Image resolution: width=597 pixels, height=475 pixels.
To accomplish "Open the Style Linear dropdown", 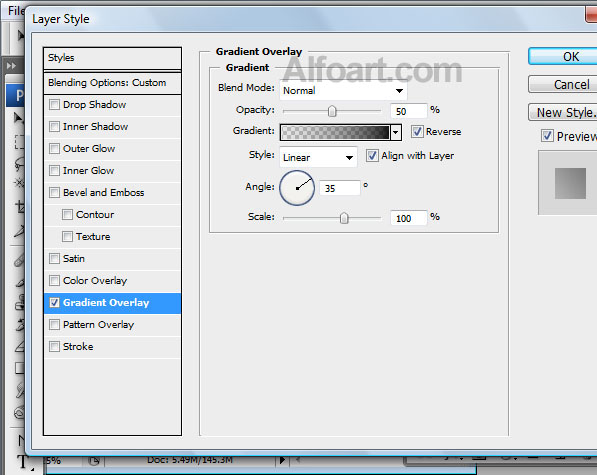I will 318,157.
